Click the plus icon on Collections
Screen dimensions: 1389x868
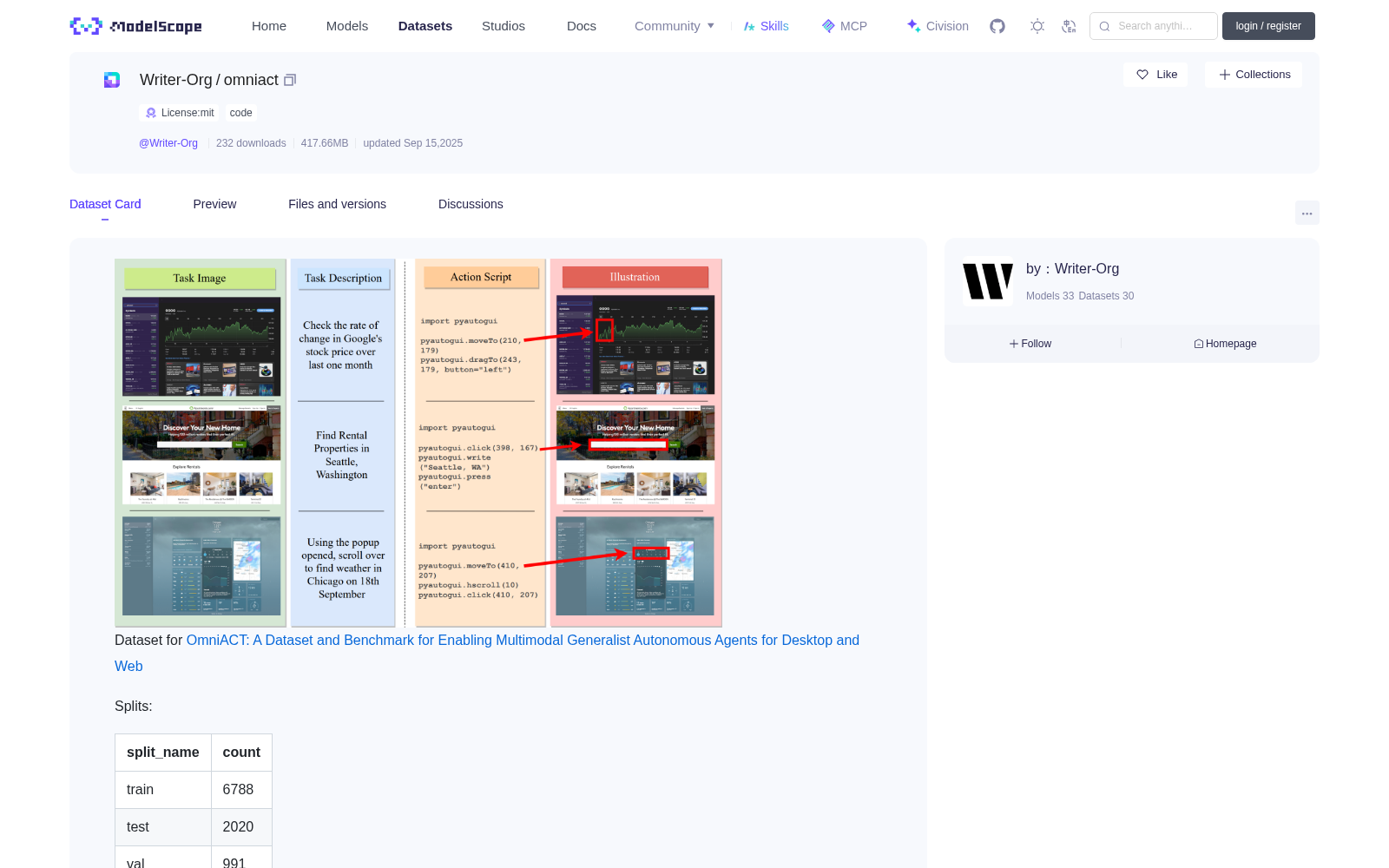(x=1225, y=75)
